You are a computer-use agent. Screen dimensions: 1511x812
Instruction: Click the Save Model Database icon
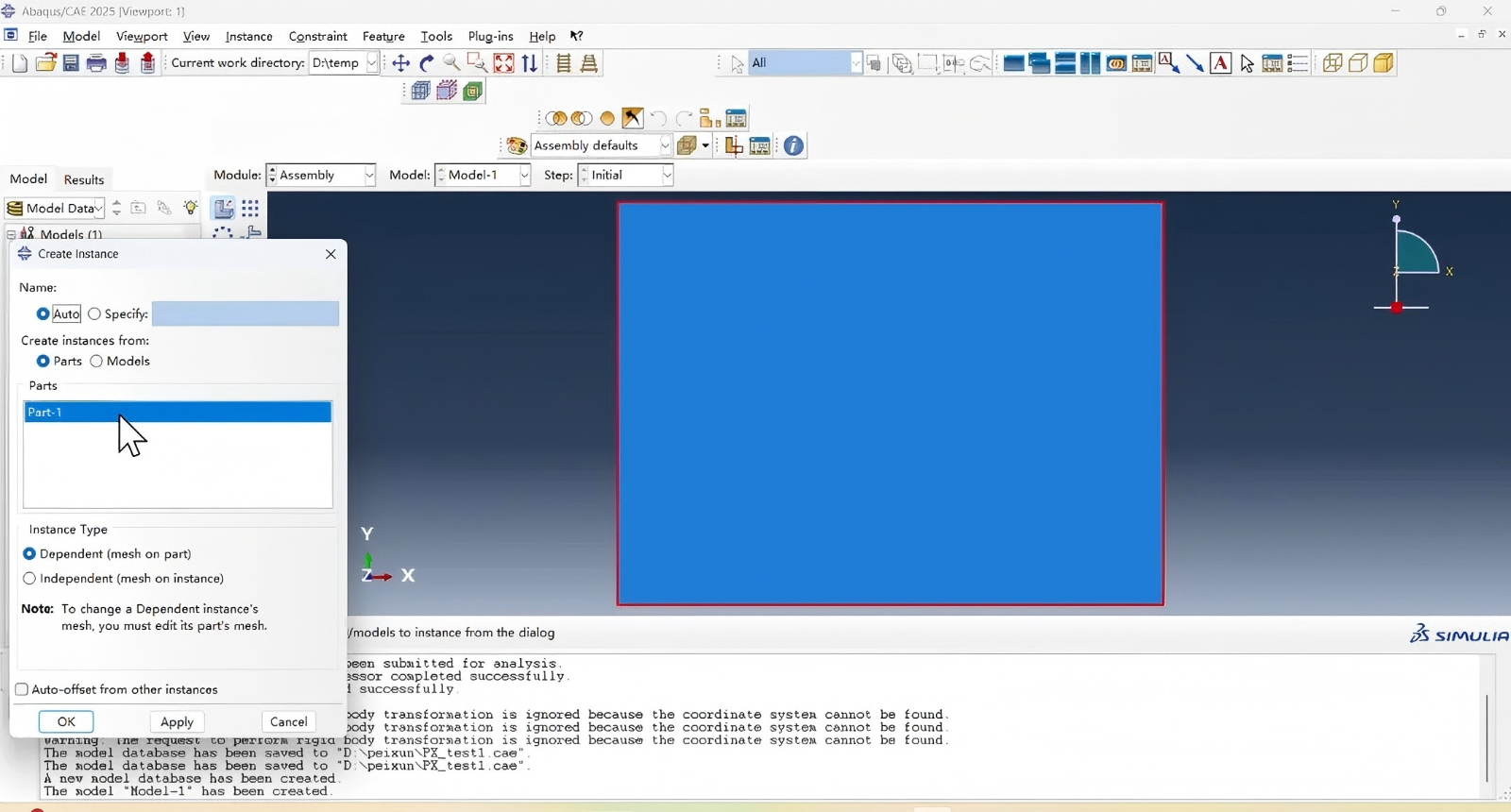tap(71, 63)
